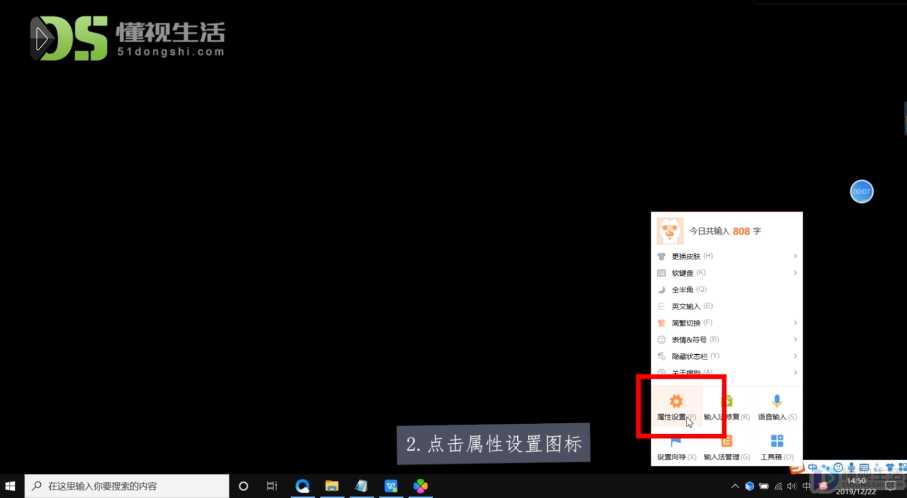Open File Explorer from the taskbar
907x498 pixels.
pos(331,486)
